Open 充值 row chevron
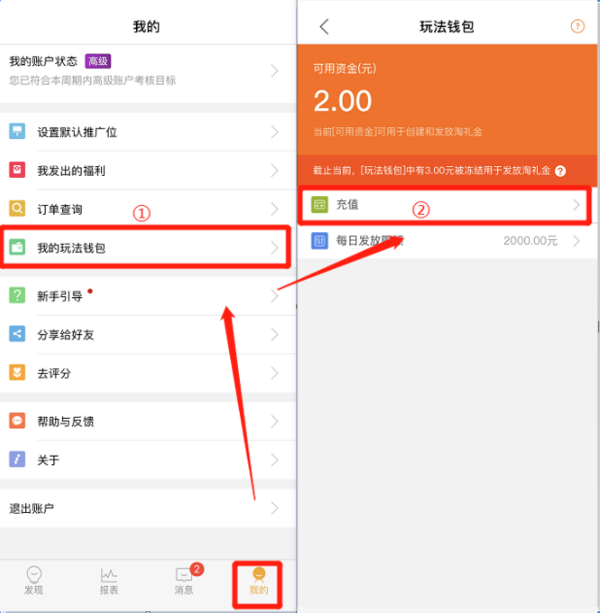 (x=576, y=205)
